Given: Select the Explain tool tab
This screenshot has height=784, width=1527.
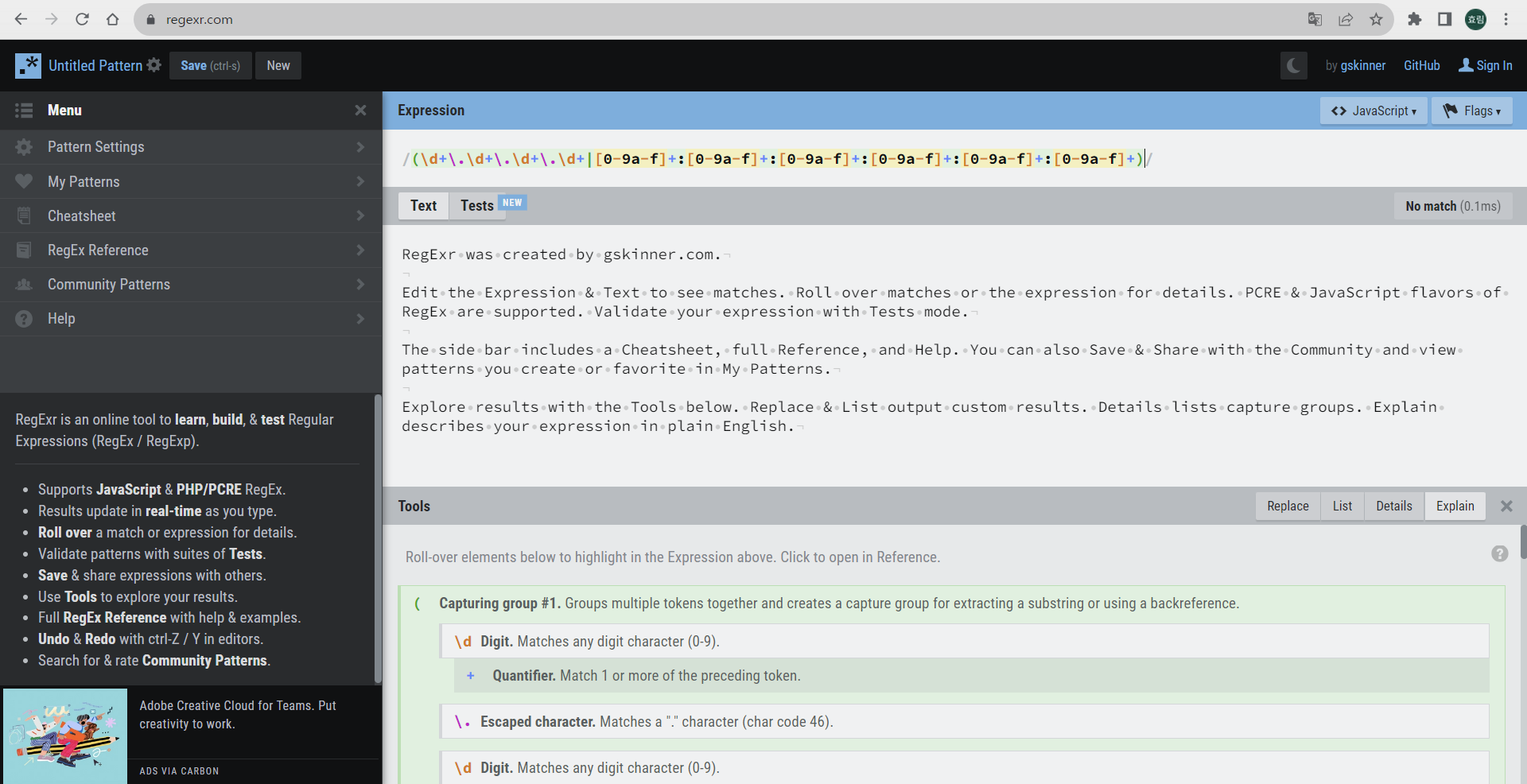Looking at the screenshot, I should coord(1455,506).
